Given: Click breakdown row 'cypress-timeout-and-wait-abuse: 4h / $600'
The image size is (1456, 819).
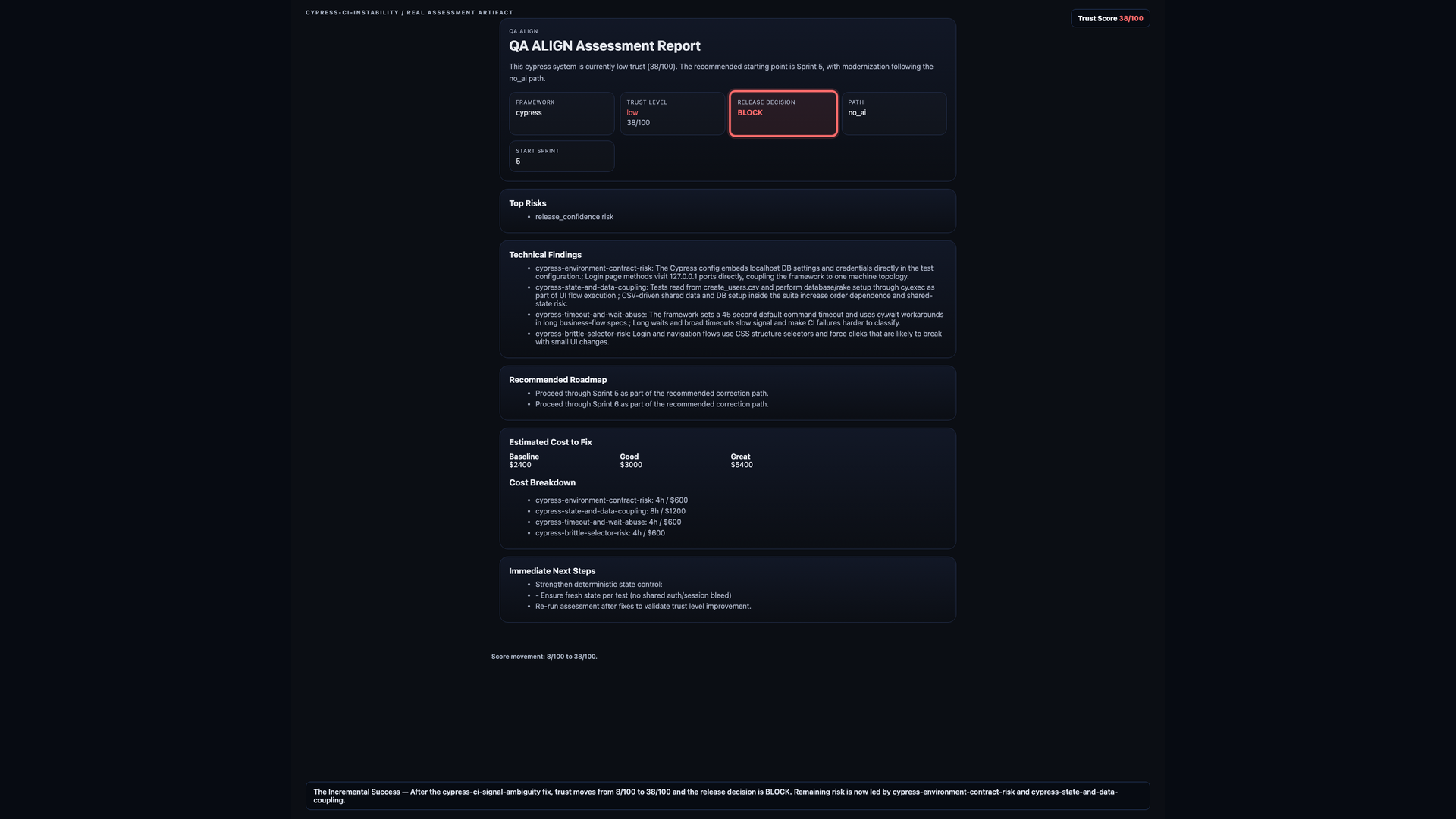Looking at the screenshot, I should (608, 522).
